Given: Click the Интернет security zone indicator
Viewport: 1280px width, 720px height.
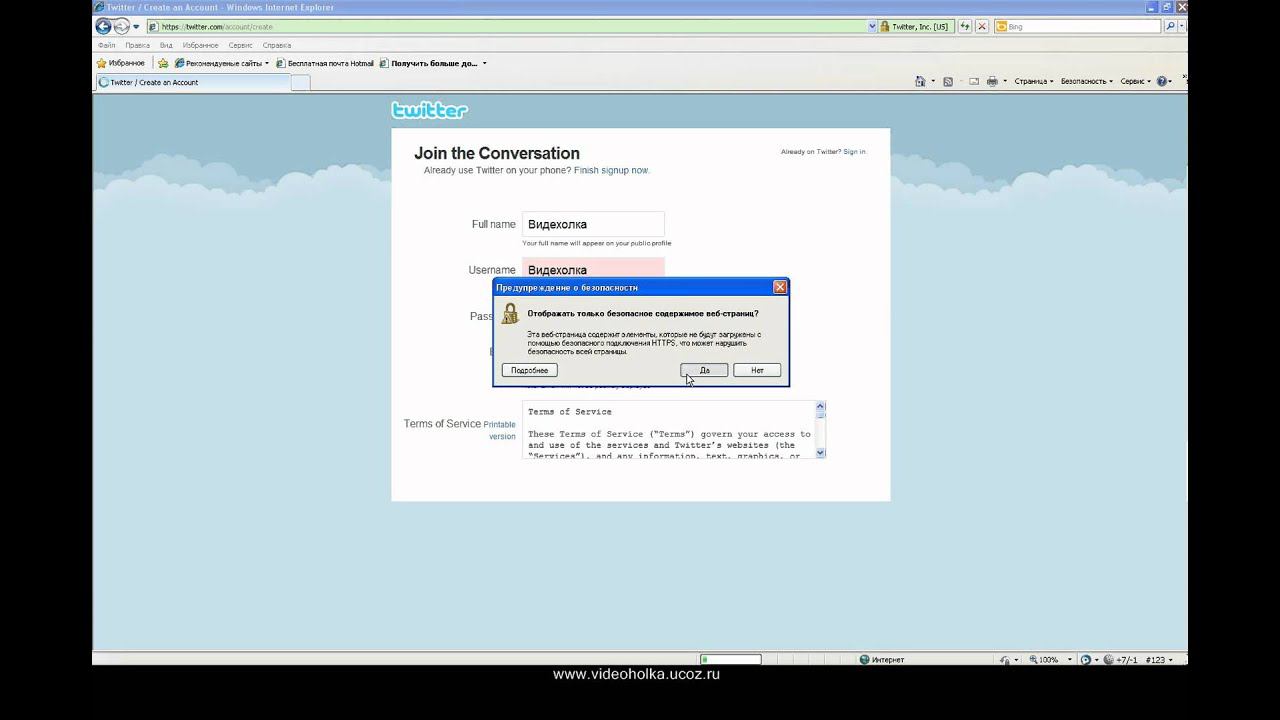Looking at the screenshot, I should tap(881, 660).
